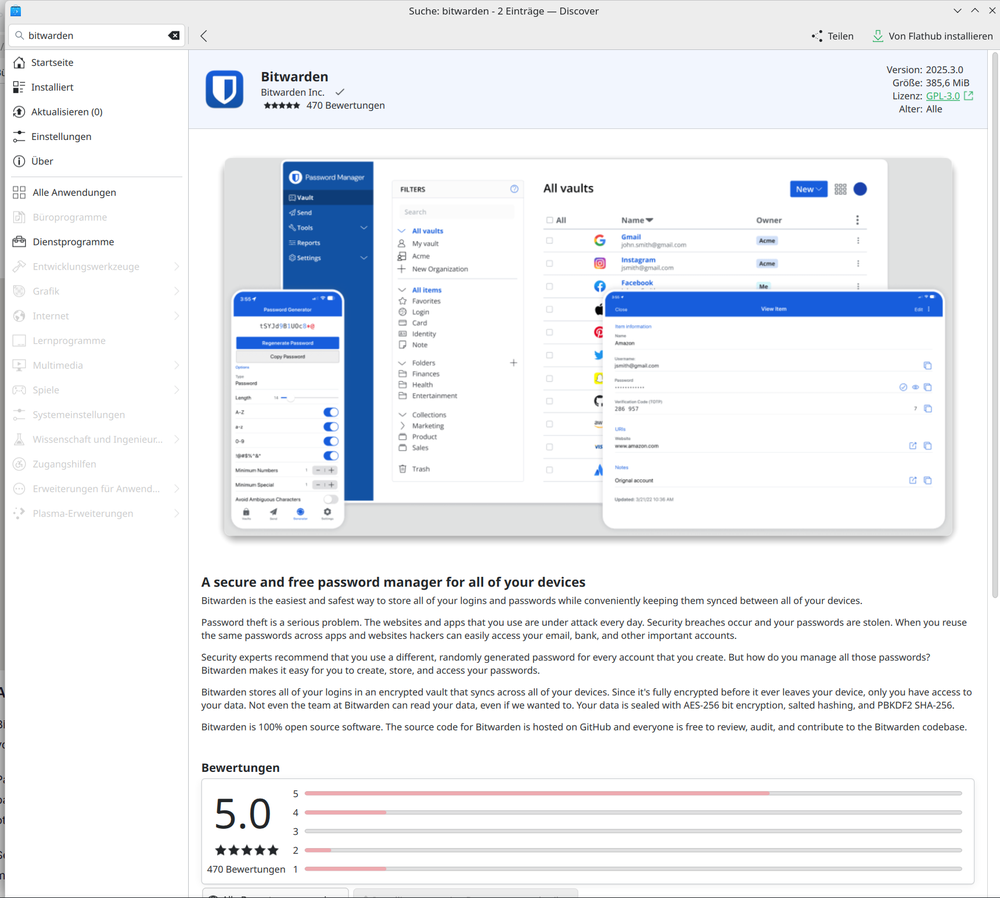Screen dimensions: 1000x898
Task: Go back with the left arrow
Action: pyautogui.click(x=204, y=36)
